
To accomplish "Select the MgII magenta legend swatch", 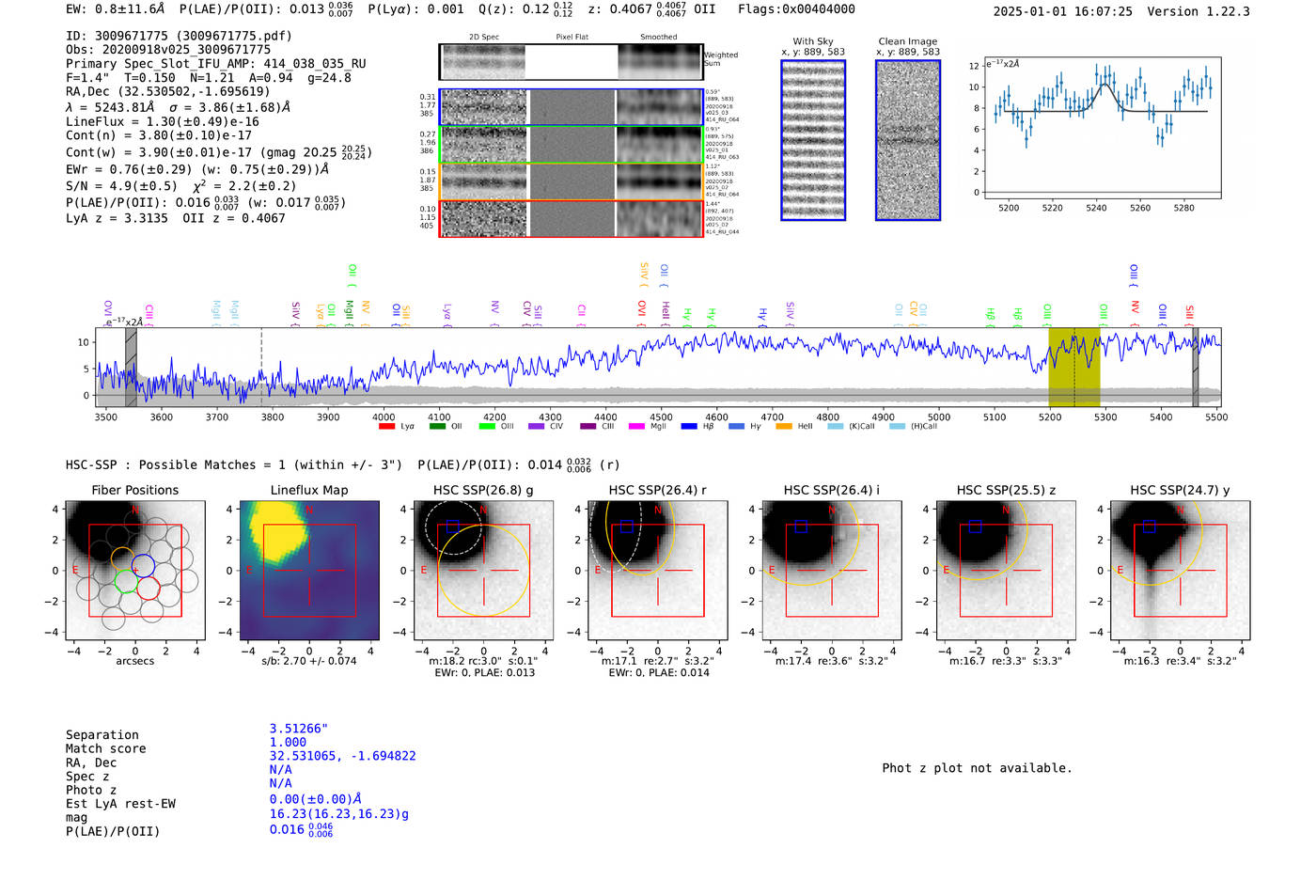I will click(636, 427).
